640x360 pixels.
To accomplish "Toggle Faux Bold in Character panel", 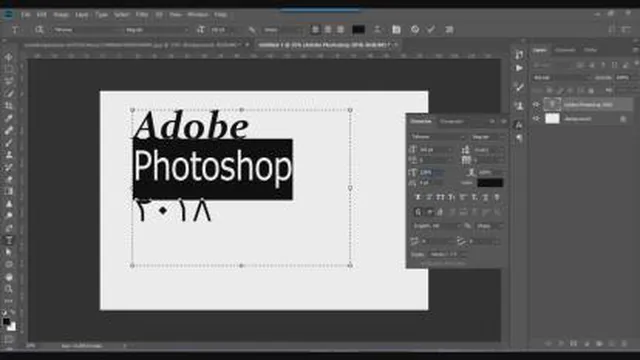I will tap(418, 197).
